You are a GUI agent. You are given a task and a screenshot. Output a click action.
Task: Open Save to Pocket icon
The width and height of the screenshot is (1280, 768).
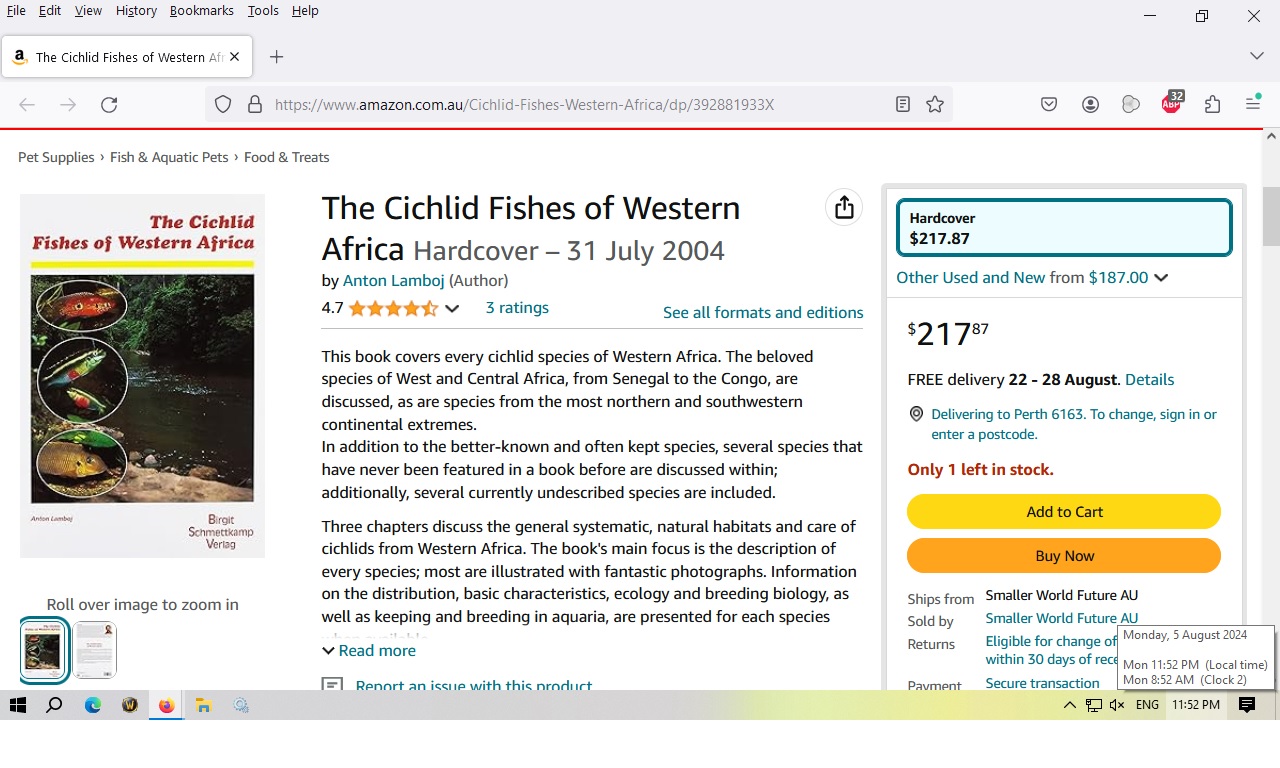click(1049, 105)
